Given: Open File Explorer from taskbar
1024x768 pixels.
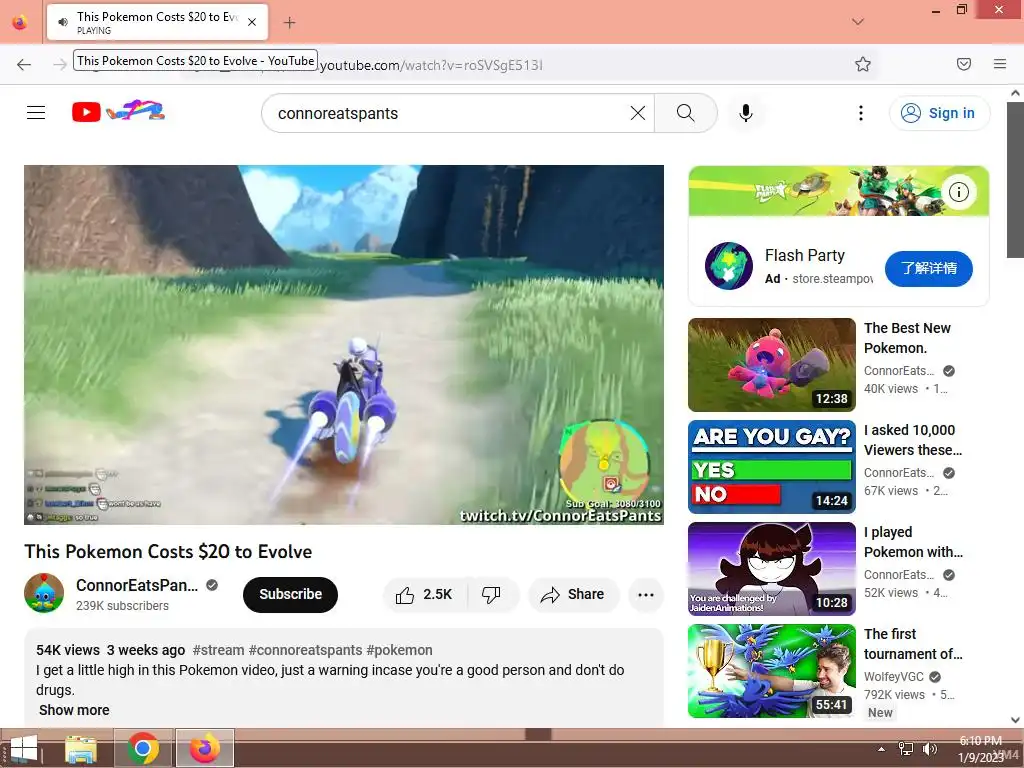Looking at the screenshot, I should pyautogui.click(x=81, y=748).
